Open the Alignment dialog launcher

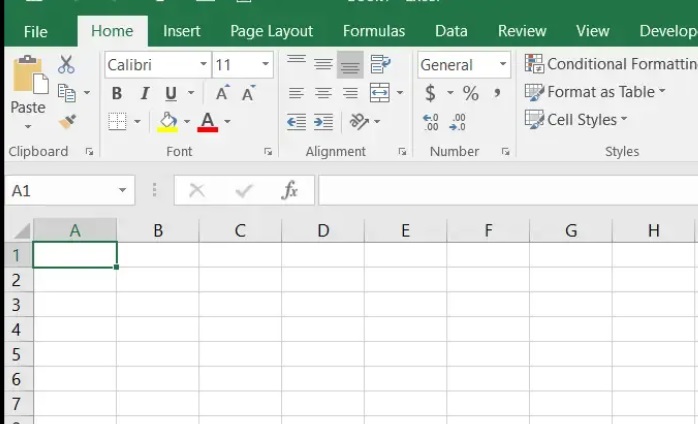pos(402,152)
